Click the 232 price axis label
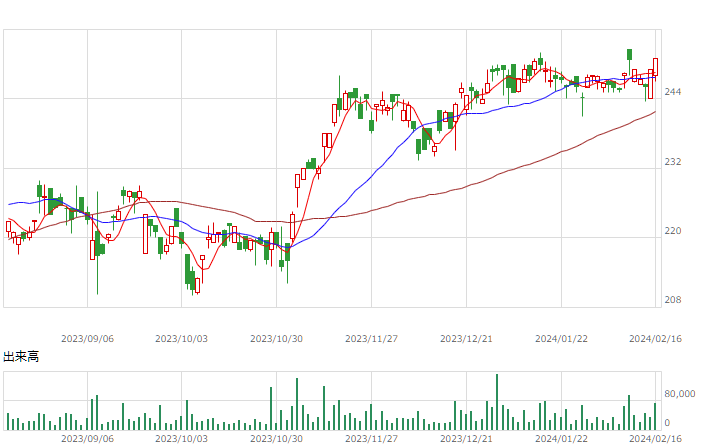The image size is (702, 446). point(672,162)
